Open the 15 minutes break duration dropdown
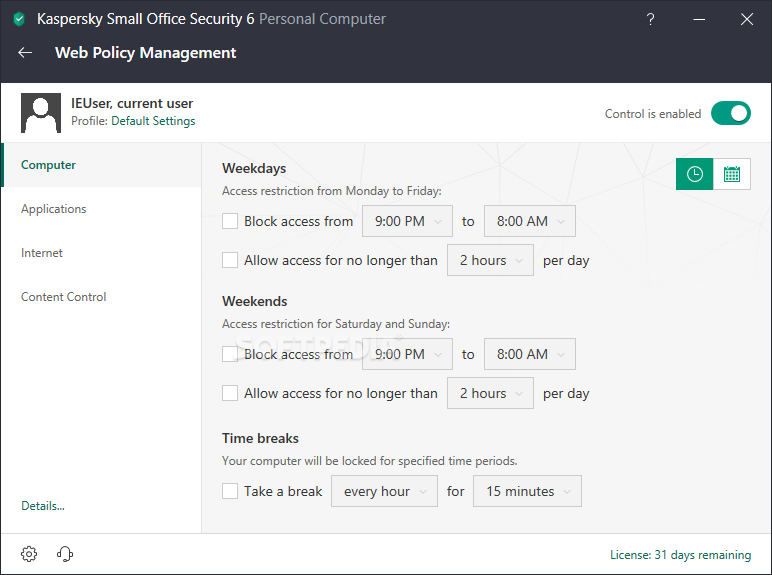 tap(527, 491)
